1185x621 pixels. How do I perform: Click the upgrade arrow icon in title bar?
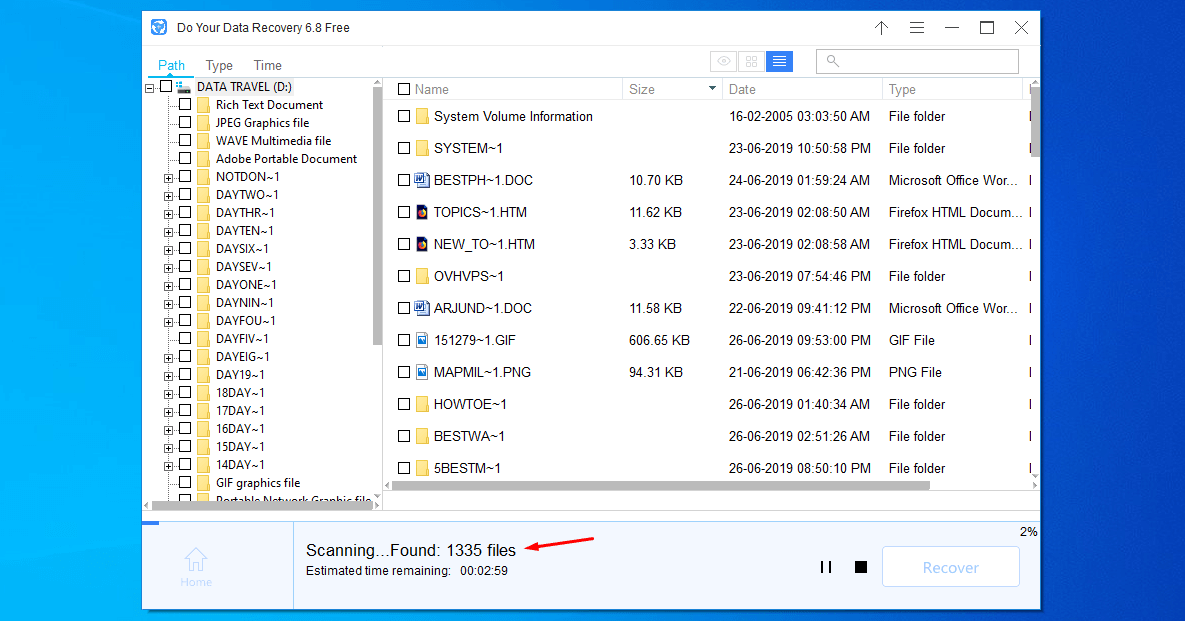[881, 28]
